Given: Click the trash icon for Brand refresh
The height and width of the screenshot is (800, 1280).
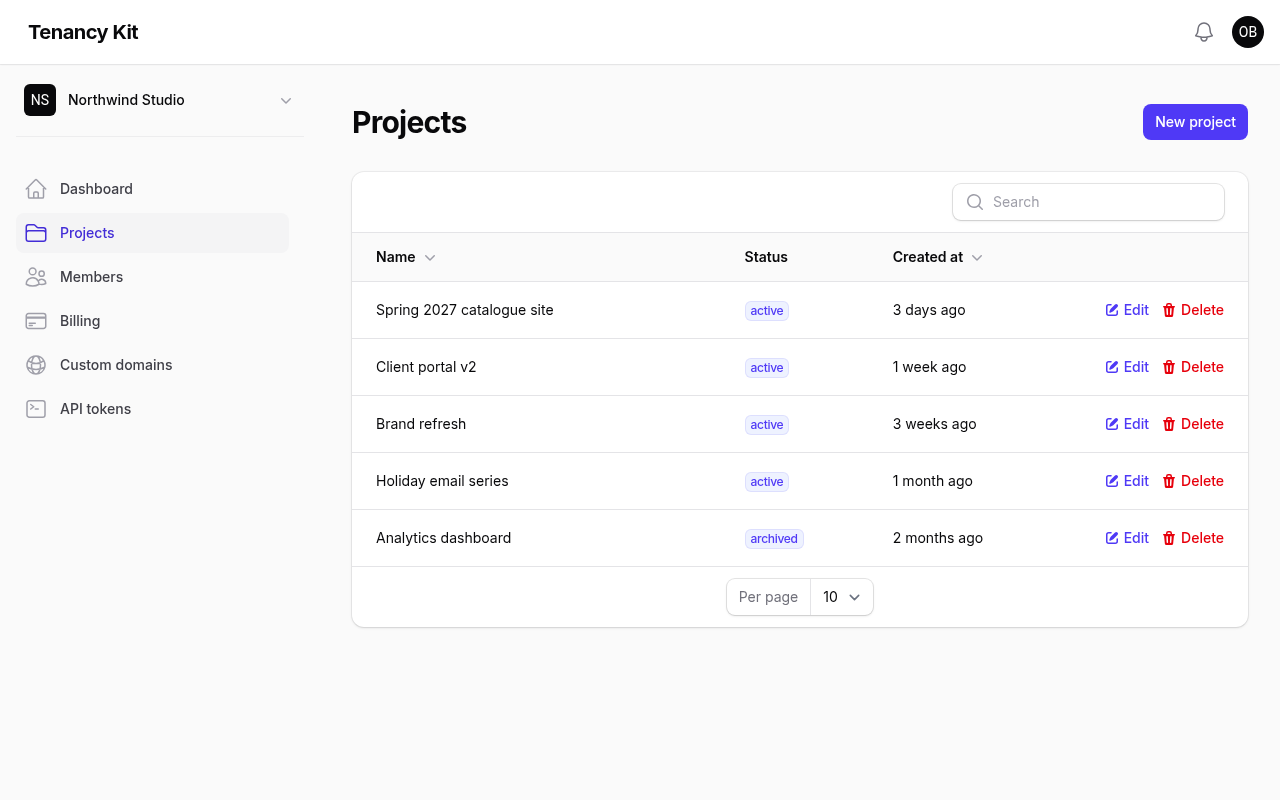Looking at the screenshot, I should (1169, 424).
